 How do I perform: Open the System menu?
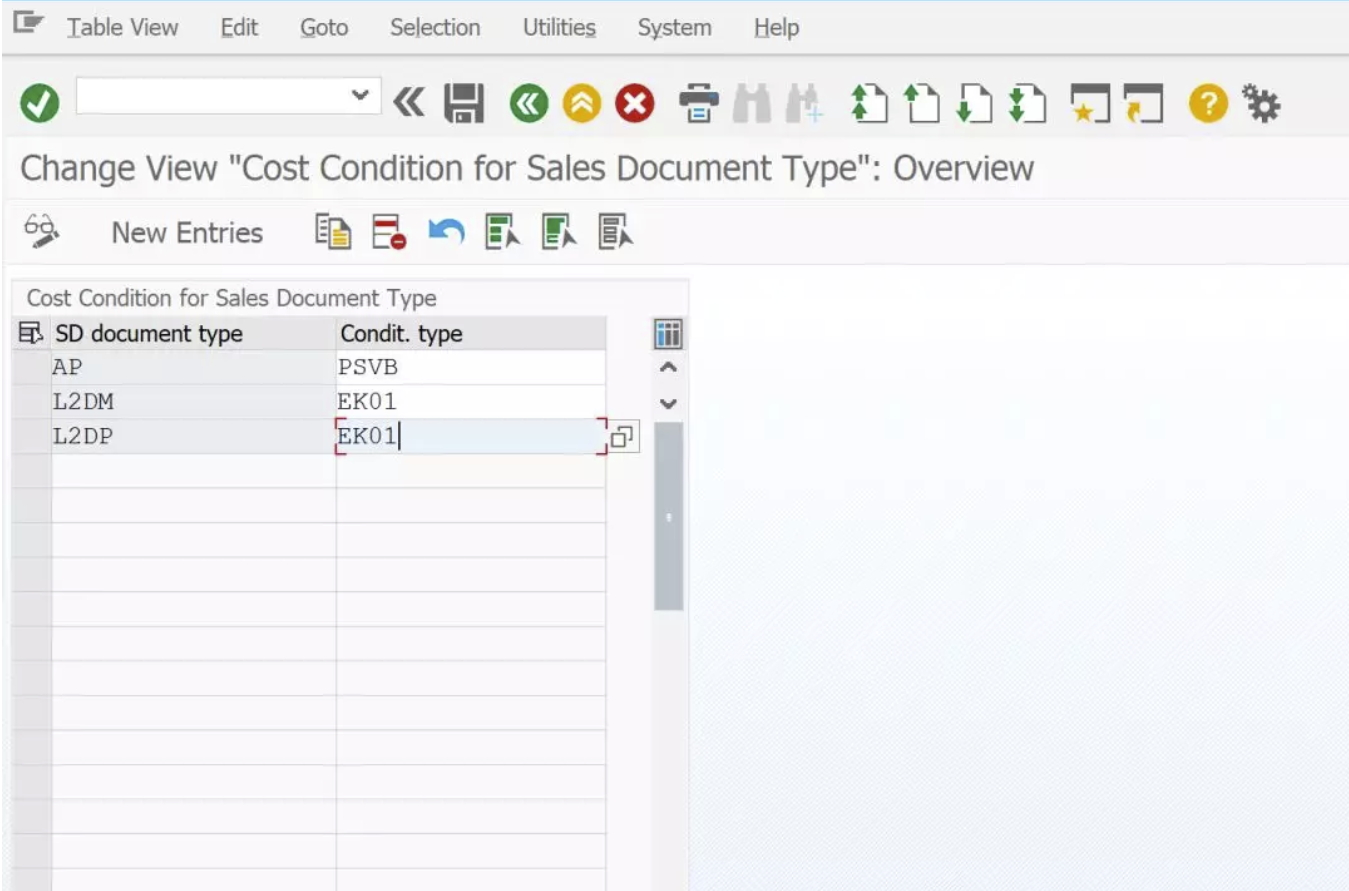(674, 27)
